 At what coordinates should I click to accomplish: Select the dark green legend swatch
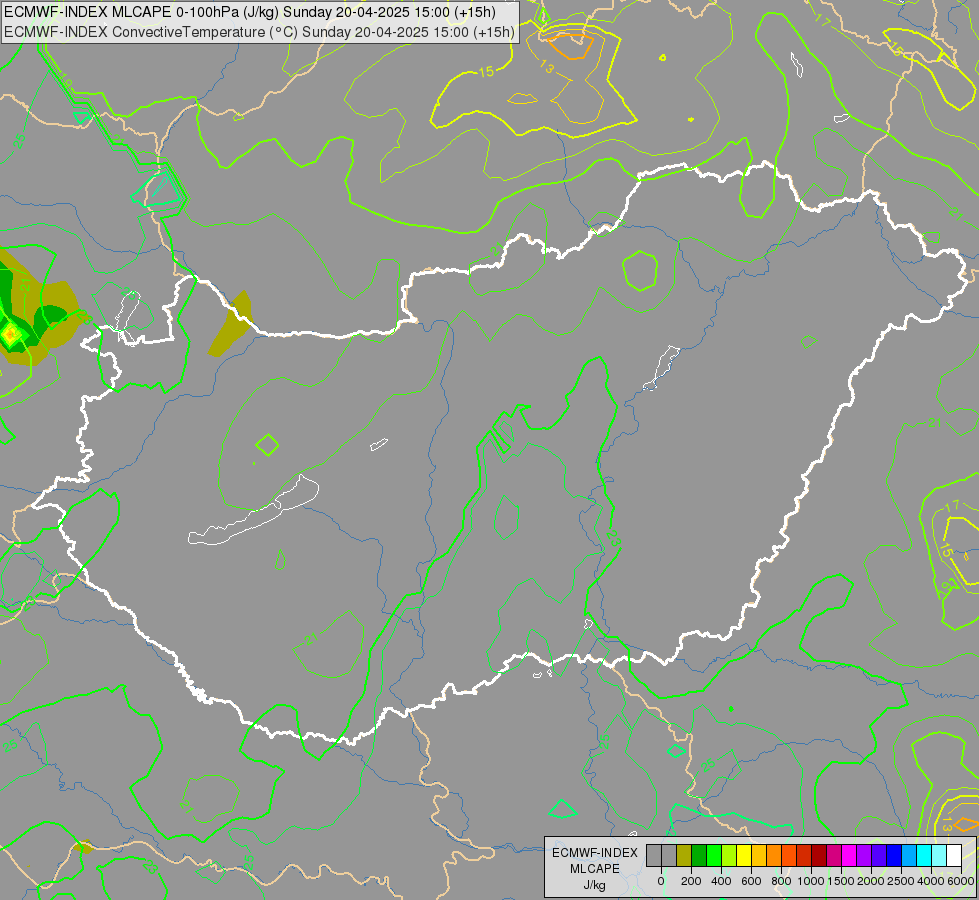pos(699,855)
